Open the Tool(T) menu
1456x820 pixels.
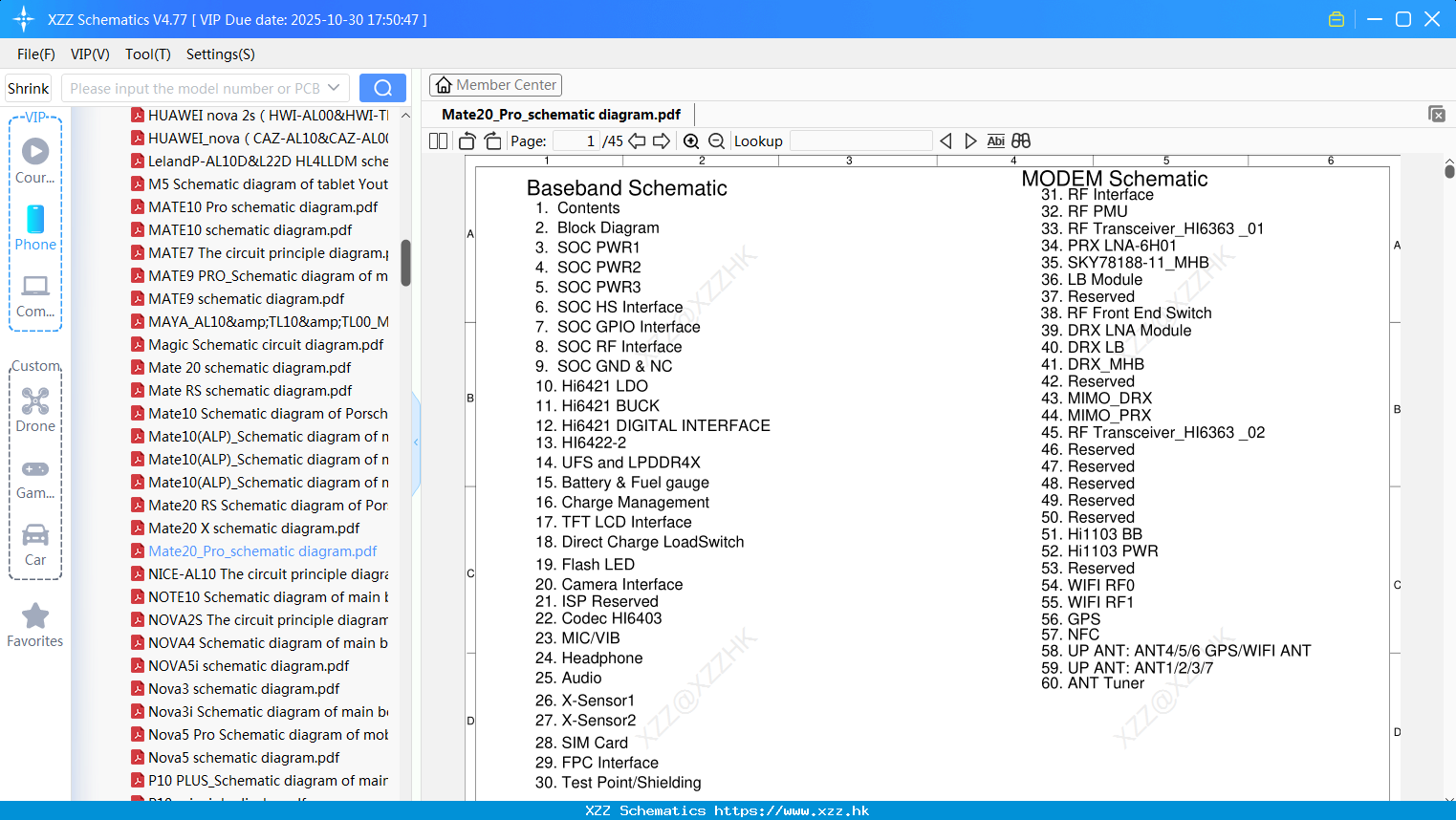(148, 54)
